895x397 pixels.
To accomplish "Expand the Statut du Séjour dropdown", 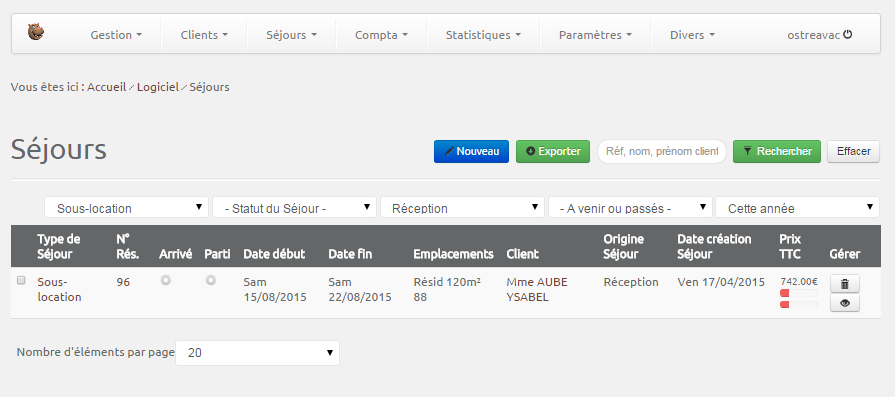I will [x=295, y=208].
